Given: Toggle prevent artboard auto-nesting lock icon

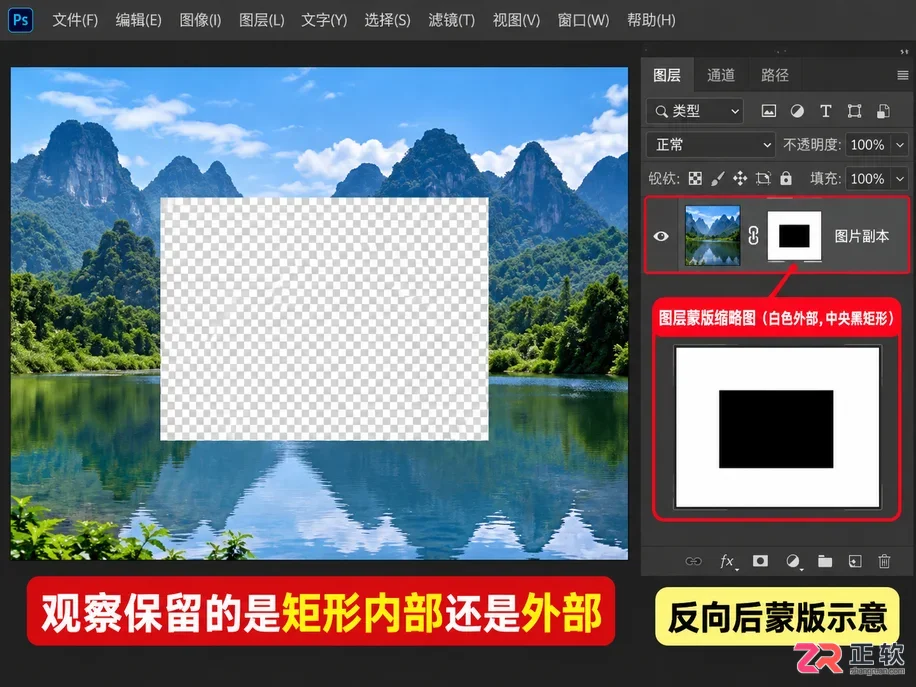Looking at the screenshot, I should click(x=763, y=179).
